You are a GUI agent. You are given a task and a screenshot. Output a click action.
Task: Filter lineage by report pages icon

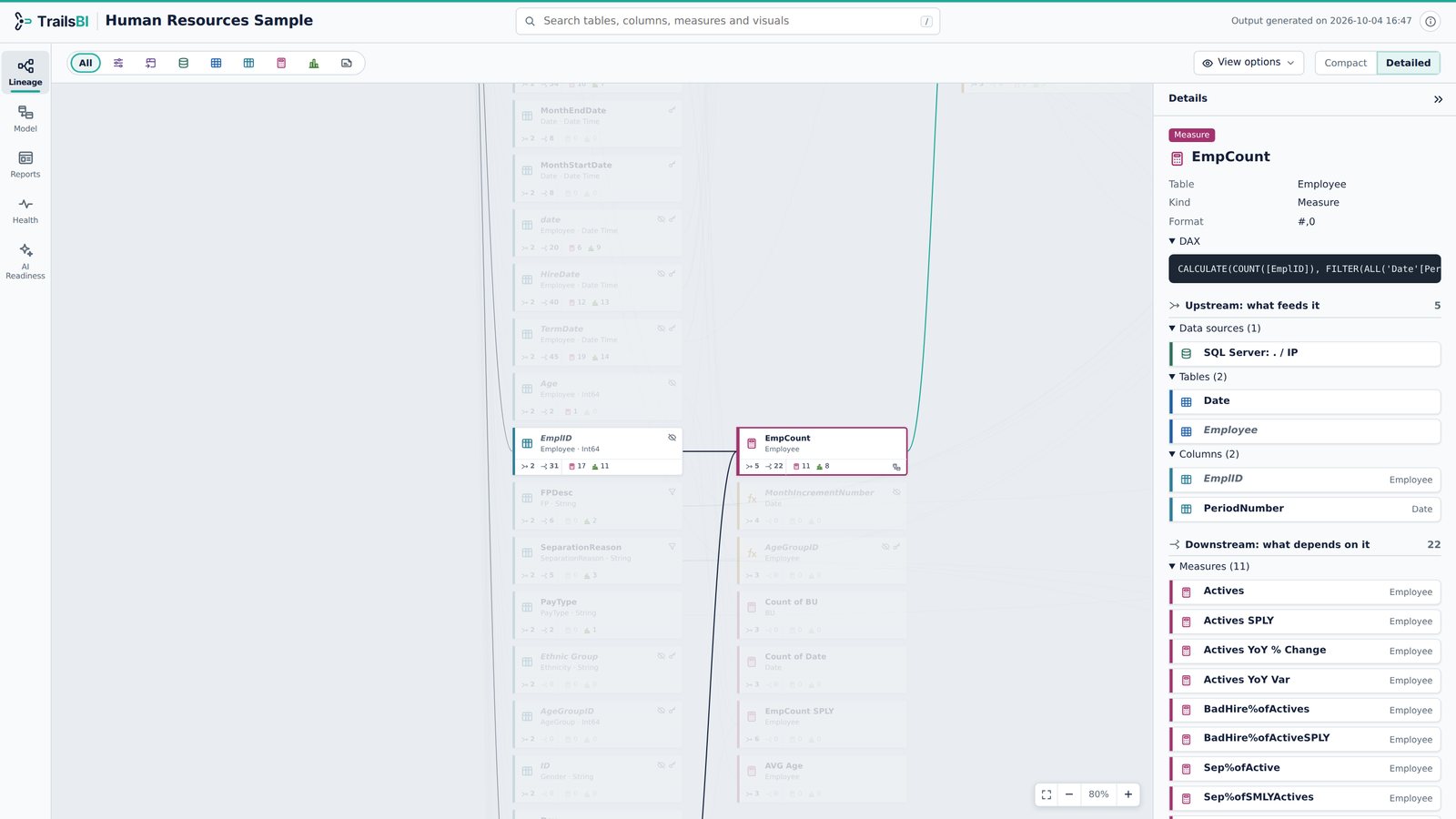coord(347,63)
